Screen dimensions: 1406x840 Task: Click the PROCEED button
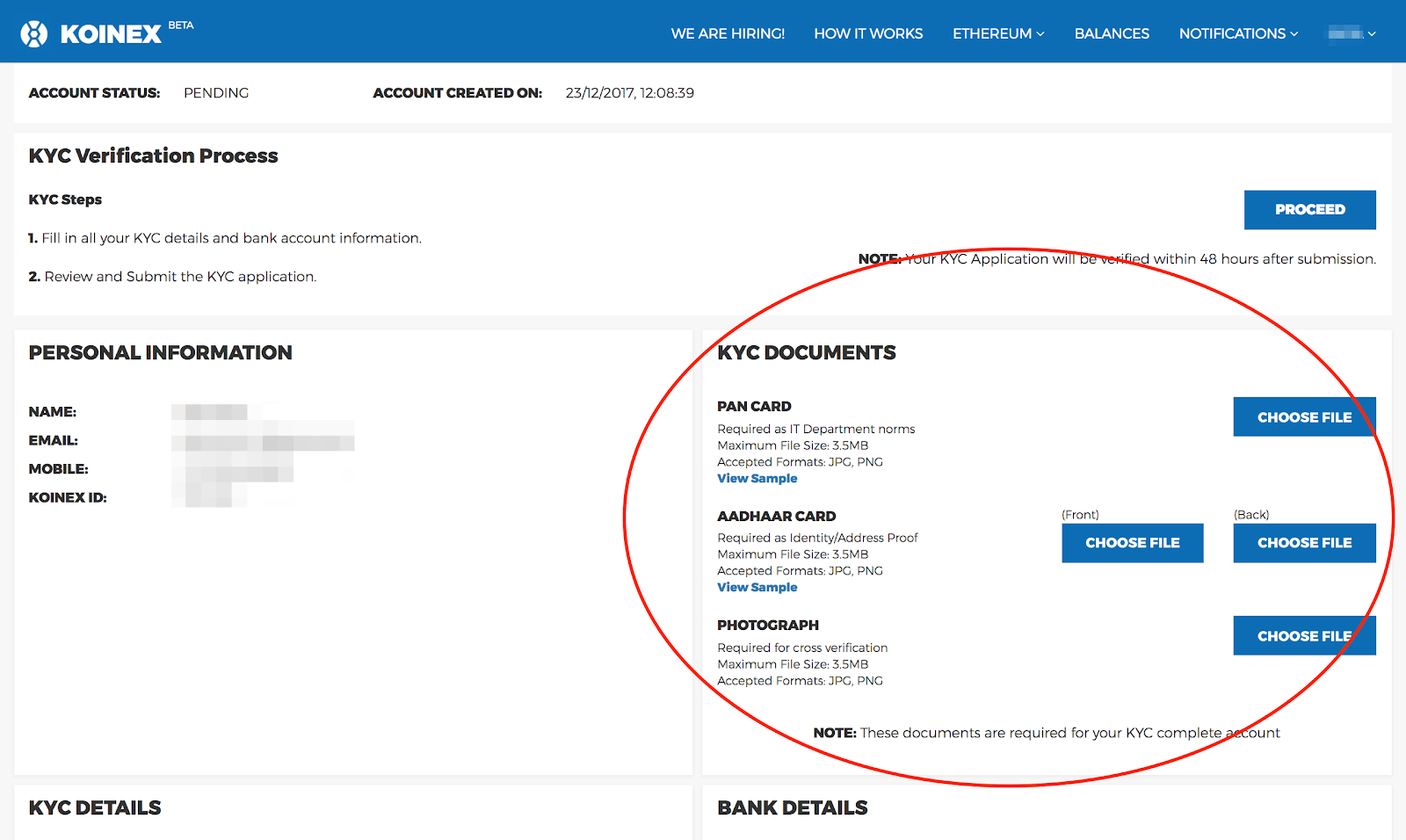pyautogui.click(x=1309, y=209)
